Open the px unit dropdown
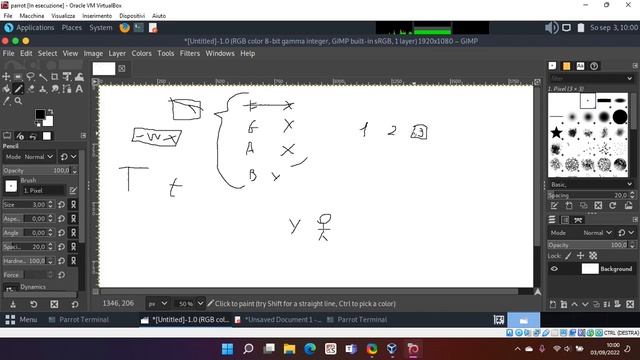 157,304
